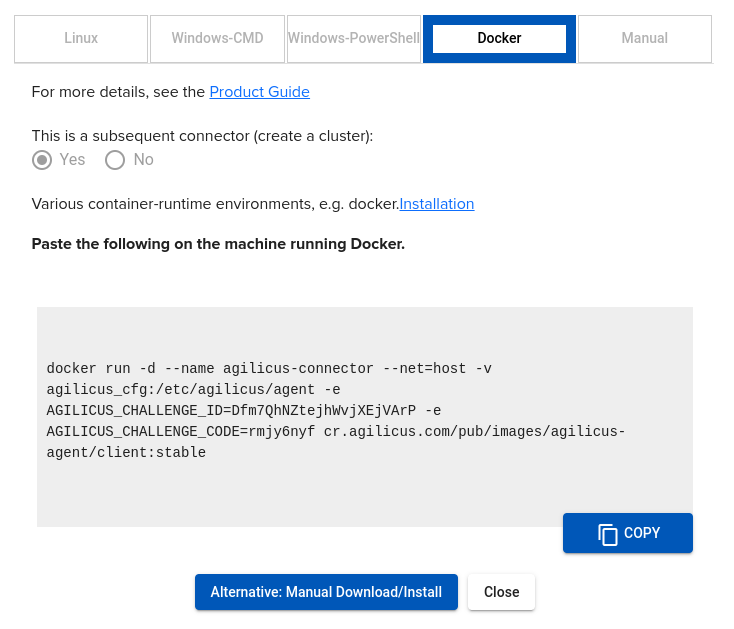This screenshot has height=629, width=734.
Task: Select the Windows-PowerShell tab
Action: pyautogui.click(x=354, y=38)
